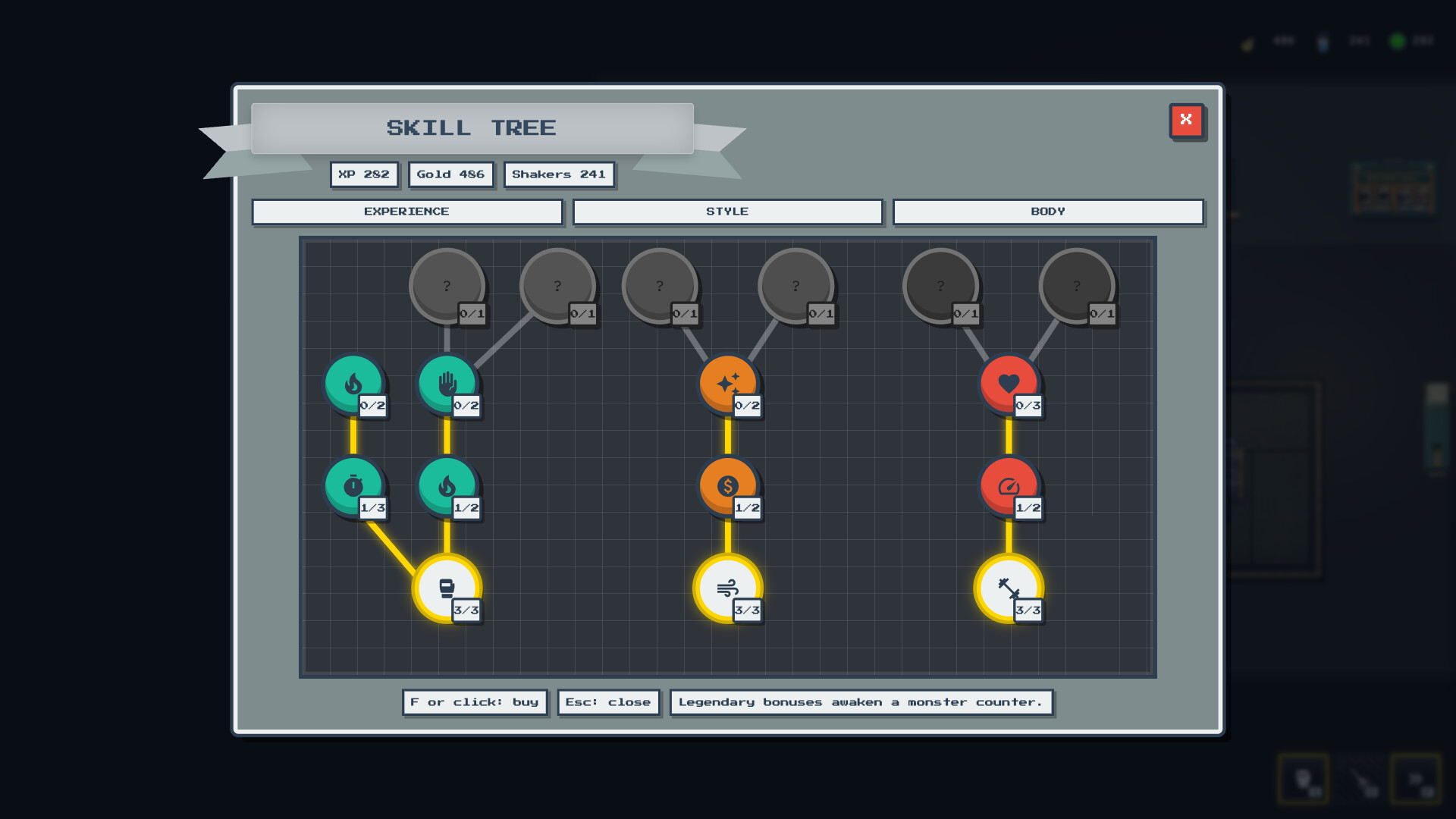Upgrade the teal flame skill at 1/2
The width and height of the screenshot is (1456, 819).
(x=447, y=486)
